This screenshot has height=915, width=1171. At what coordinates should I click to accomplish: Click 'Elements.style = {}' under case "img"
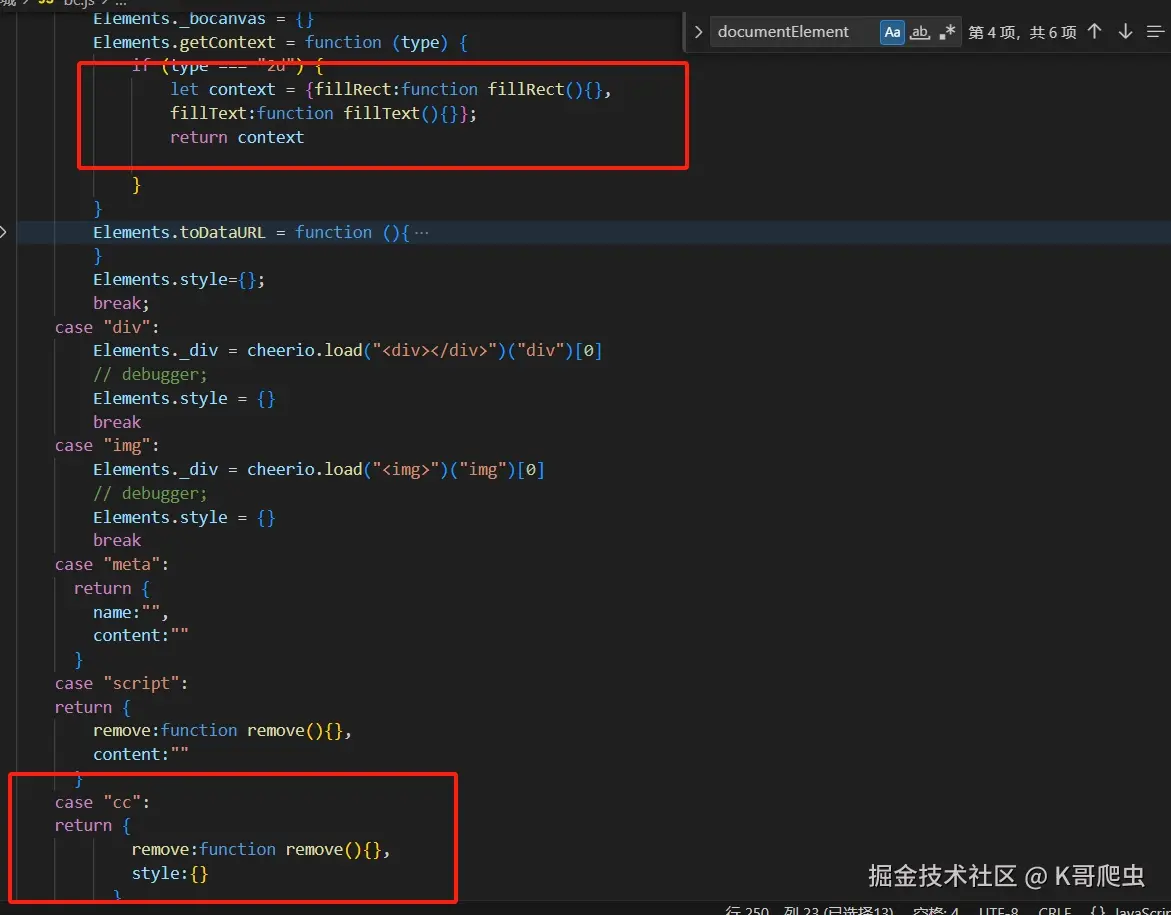(x=184, y=517)
